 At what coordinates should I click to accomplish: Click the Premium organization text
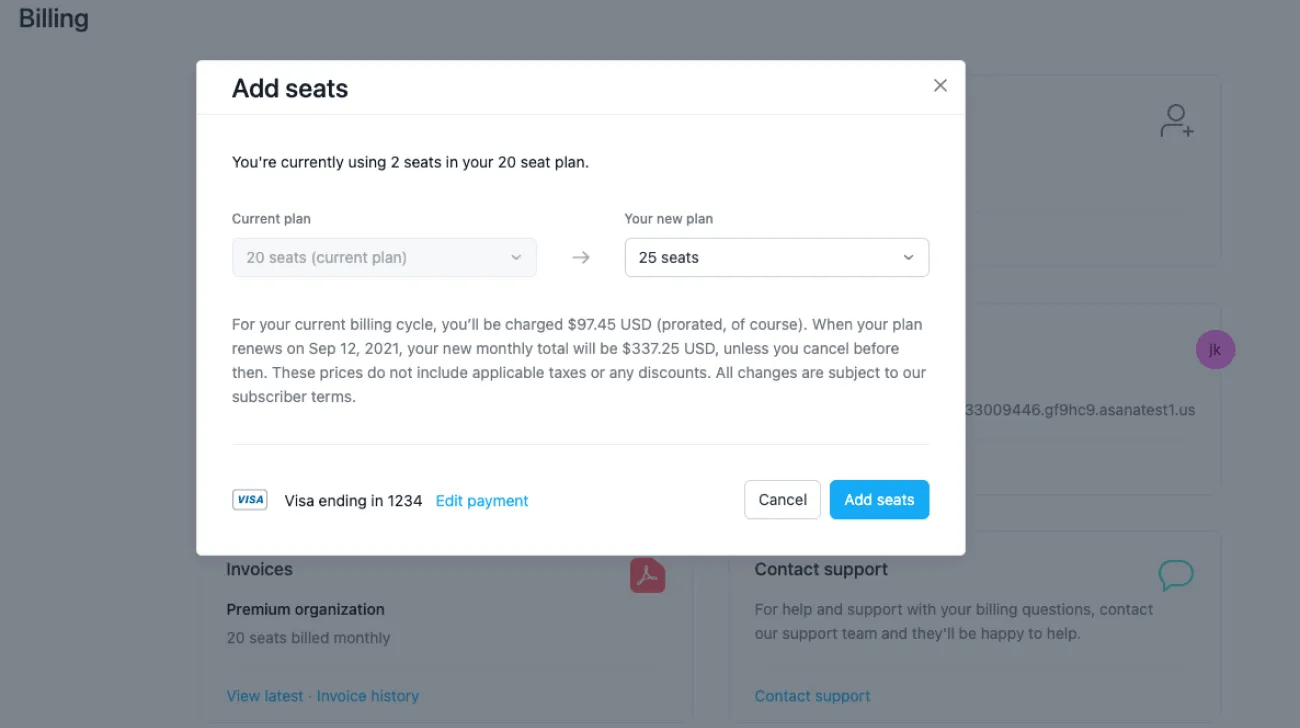[305, 609]
